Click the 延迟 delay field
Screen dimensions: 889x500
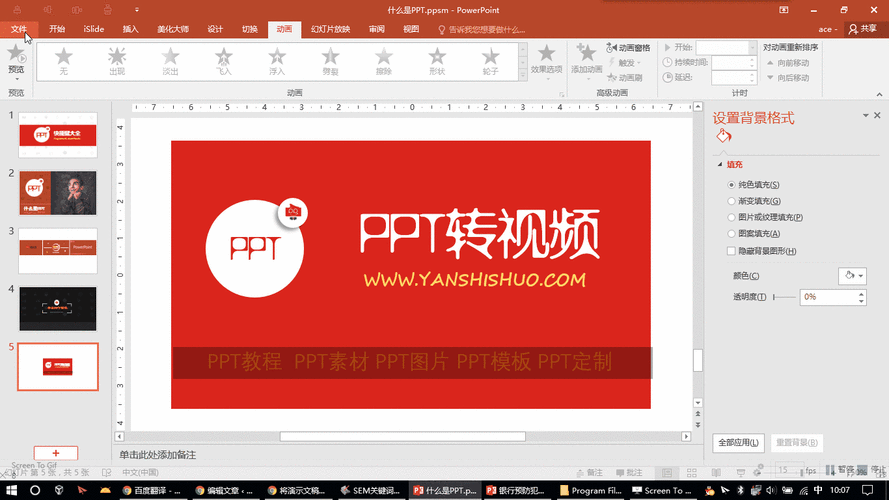734,77
